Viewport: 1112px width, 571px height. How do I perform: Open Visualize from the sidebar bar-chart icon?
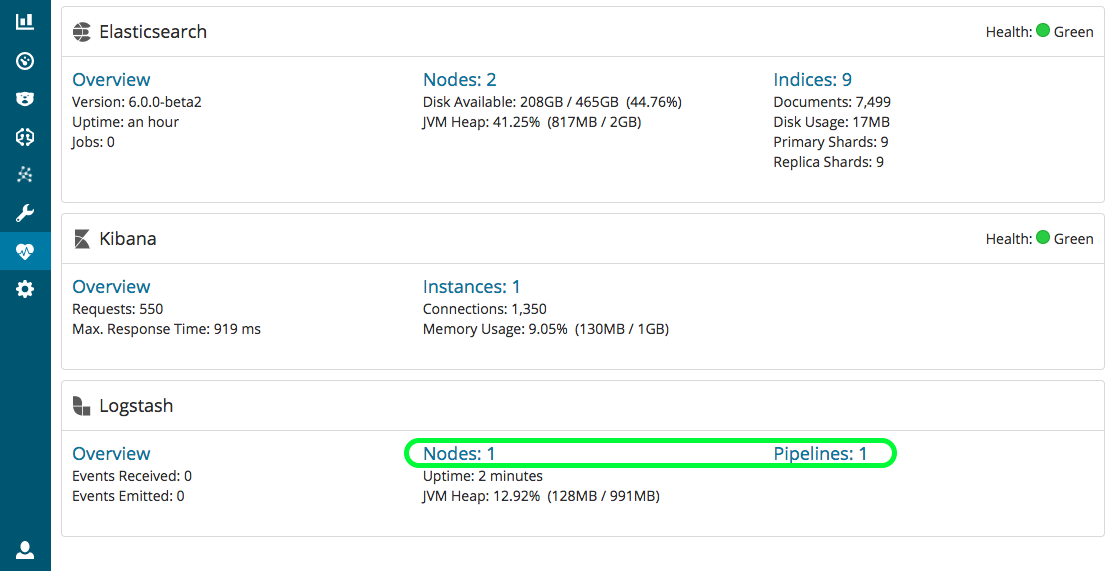[25, 21]
